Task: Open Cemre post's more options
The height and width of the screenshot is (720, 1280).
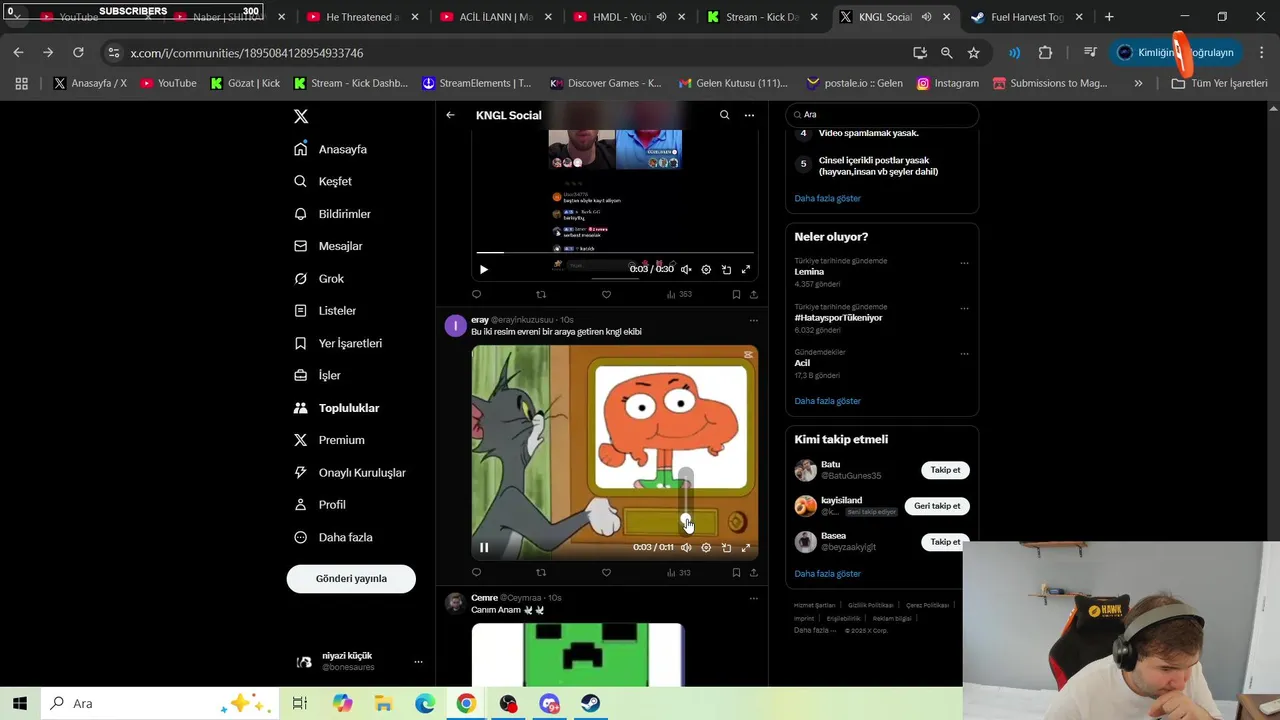Action: click(x=754, y=598)
